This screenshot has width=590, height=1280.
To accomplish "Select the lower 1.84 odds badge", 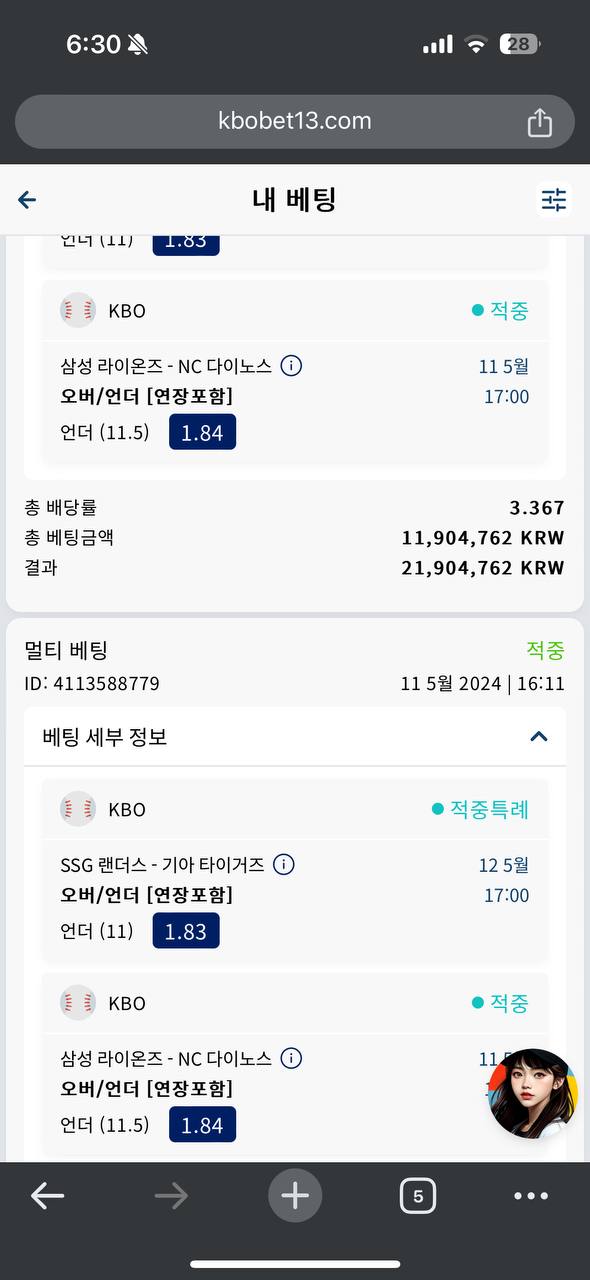I will pyautogui.click(x=202, y=1125).
